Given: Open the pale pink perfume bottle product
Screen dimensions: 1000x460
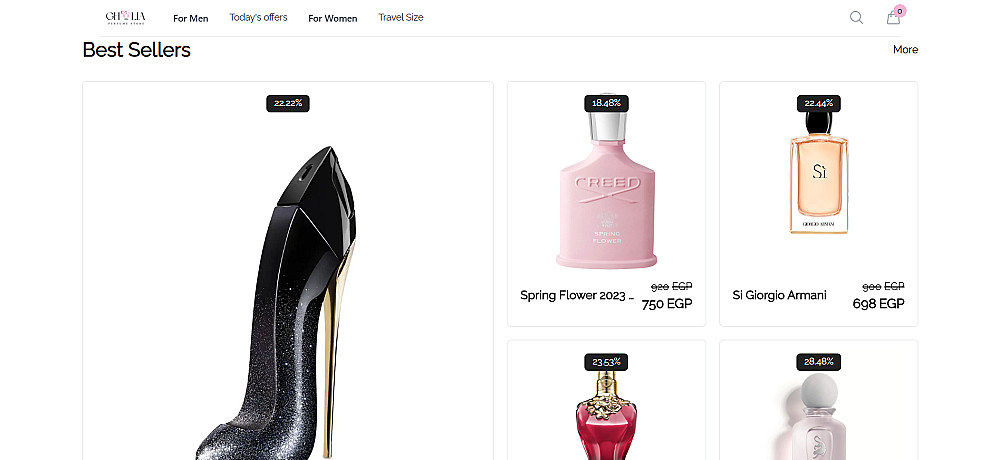Looking at the screenshot, I should click(x=818, y=415).
